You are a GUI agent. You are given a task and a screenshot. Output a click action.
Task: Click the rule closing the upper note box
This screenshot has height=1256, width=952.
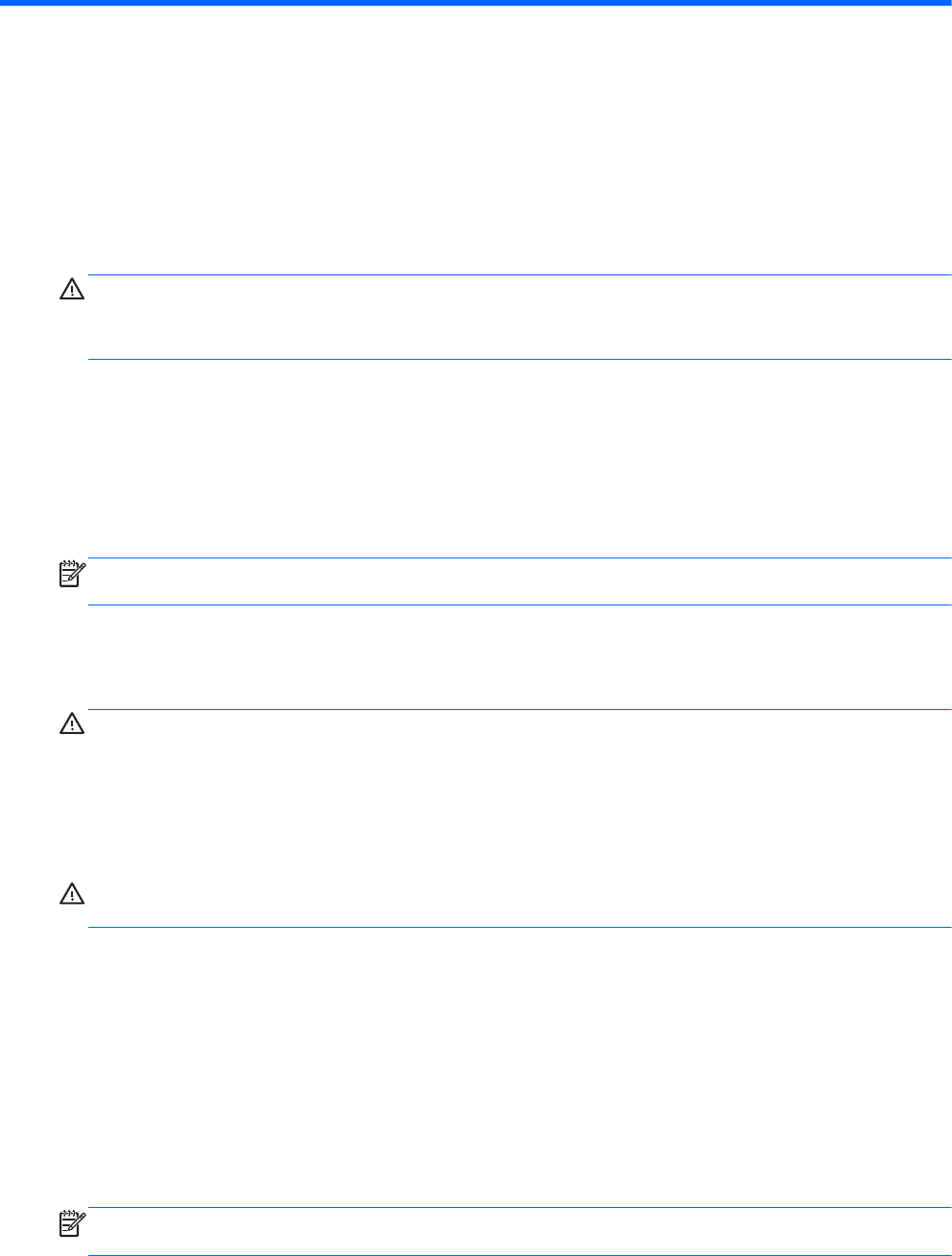(x=518, y=604)
